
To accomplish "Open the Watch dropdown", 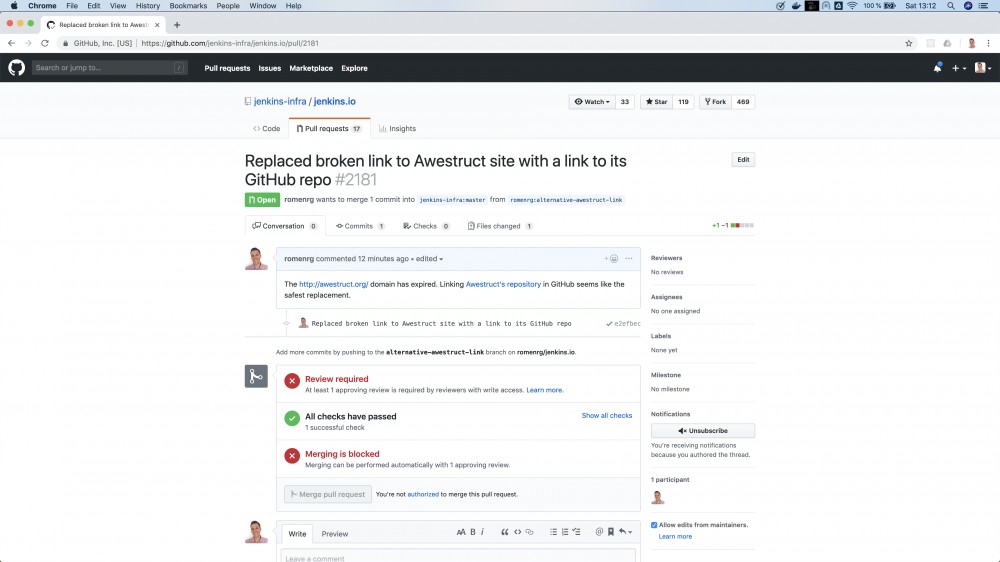I will coord(592,102).
